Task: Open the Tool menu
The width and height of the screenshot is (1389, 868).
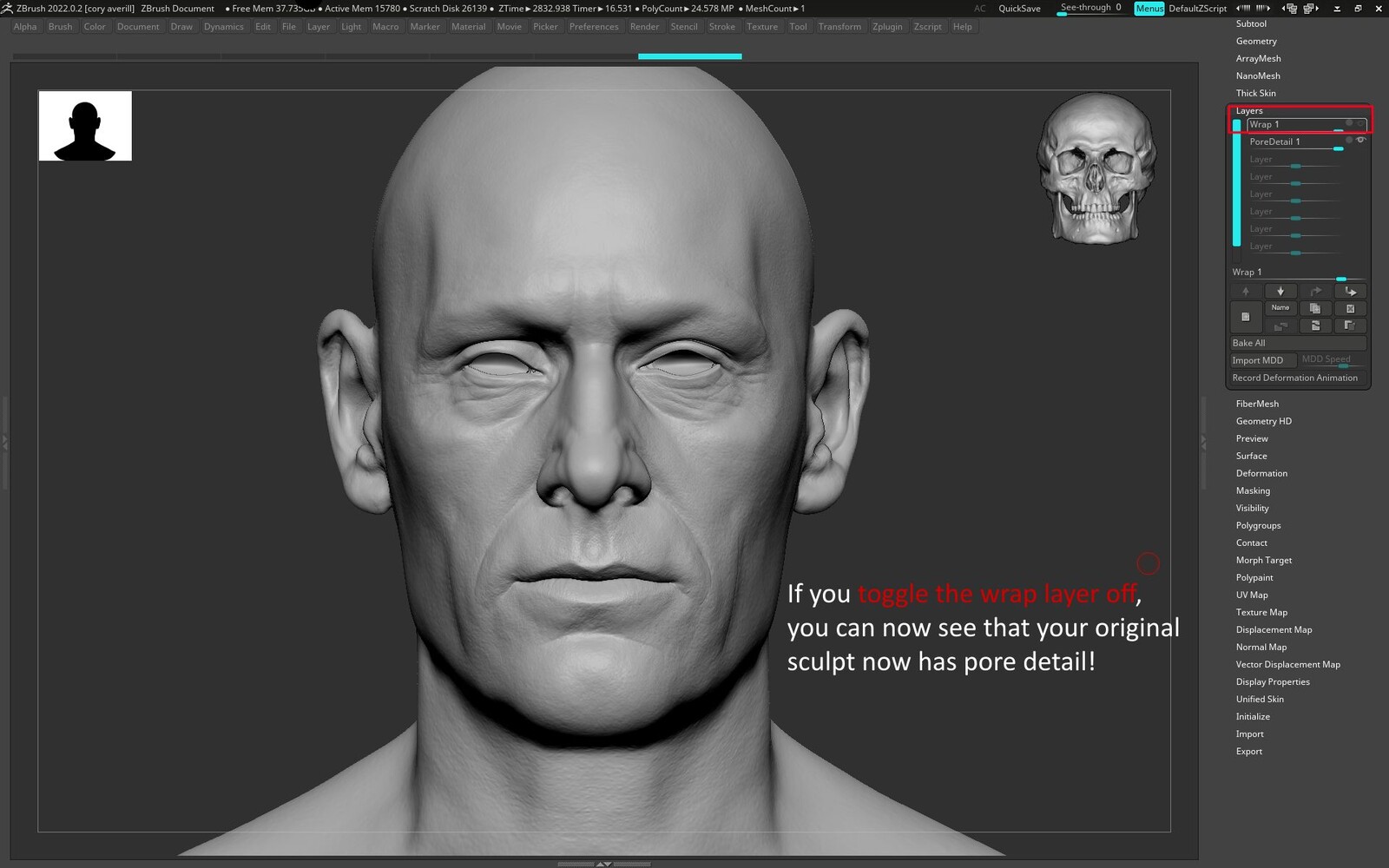Action: (798, 27)
